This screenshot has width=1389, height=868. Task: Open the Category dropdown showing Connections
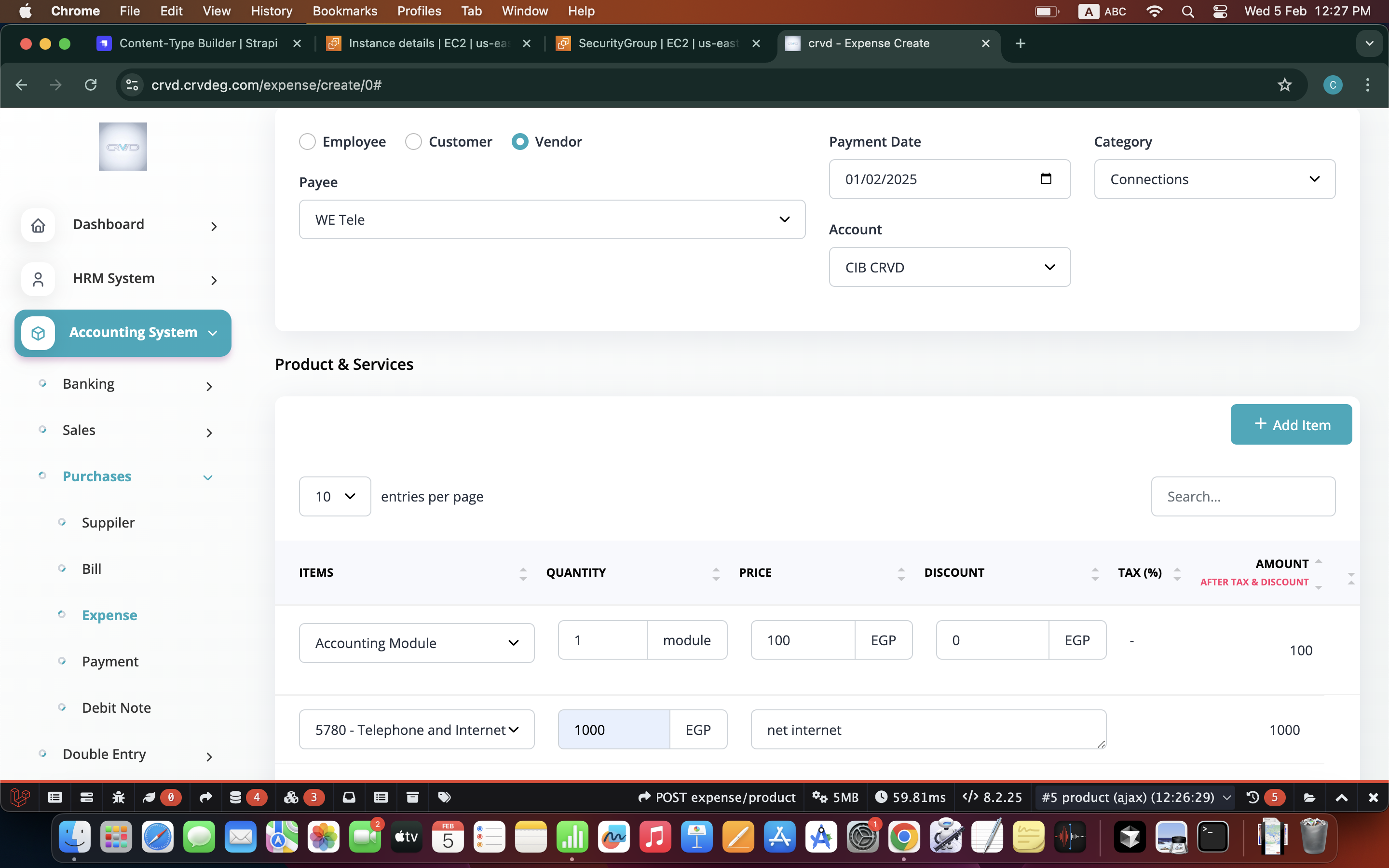coord(1214,179)
